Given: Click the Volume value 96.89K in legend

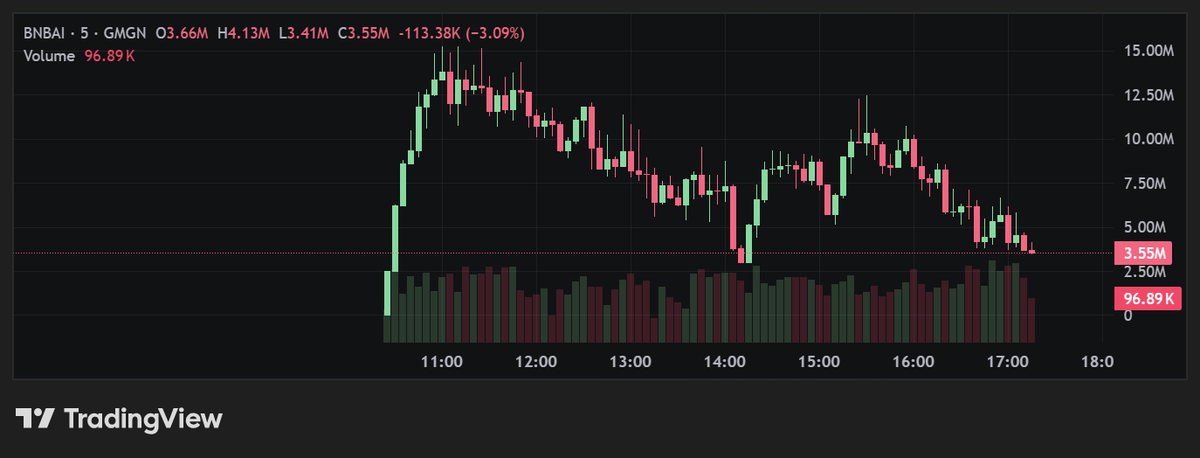Looking at the screenshot, I should 110,56.
